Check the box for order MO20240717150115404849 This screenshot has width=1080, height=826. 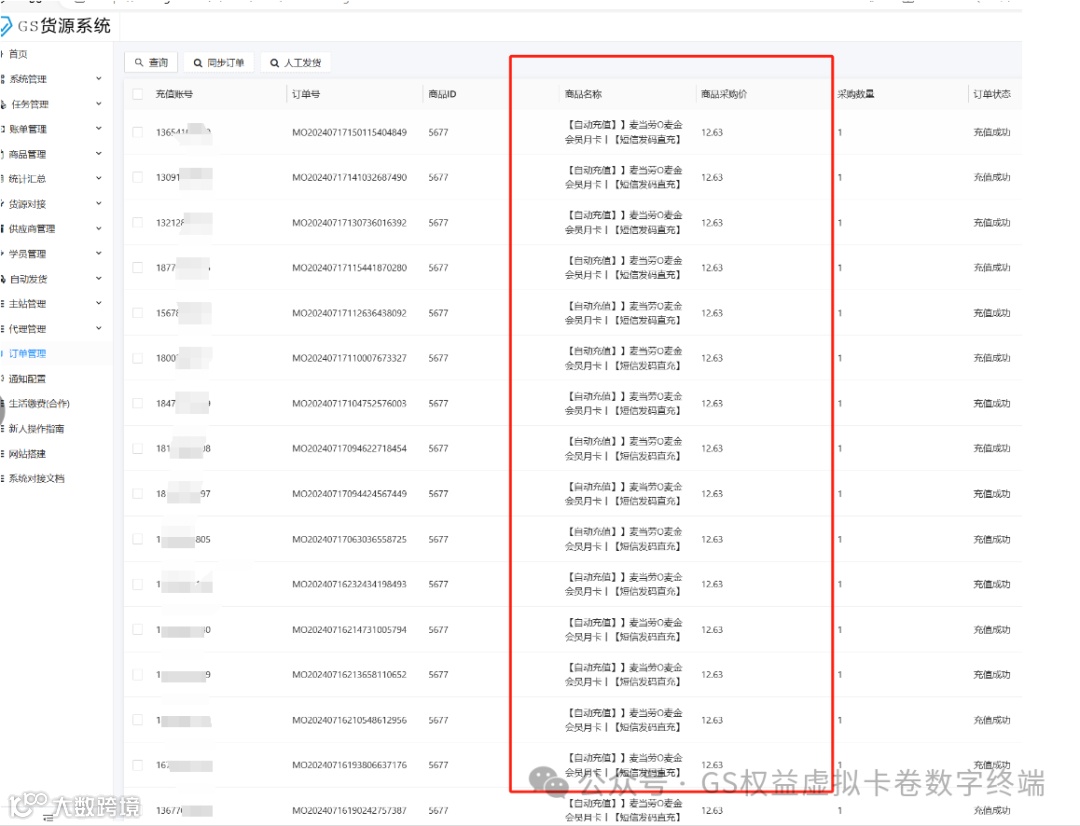(x=138, y=132)
